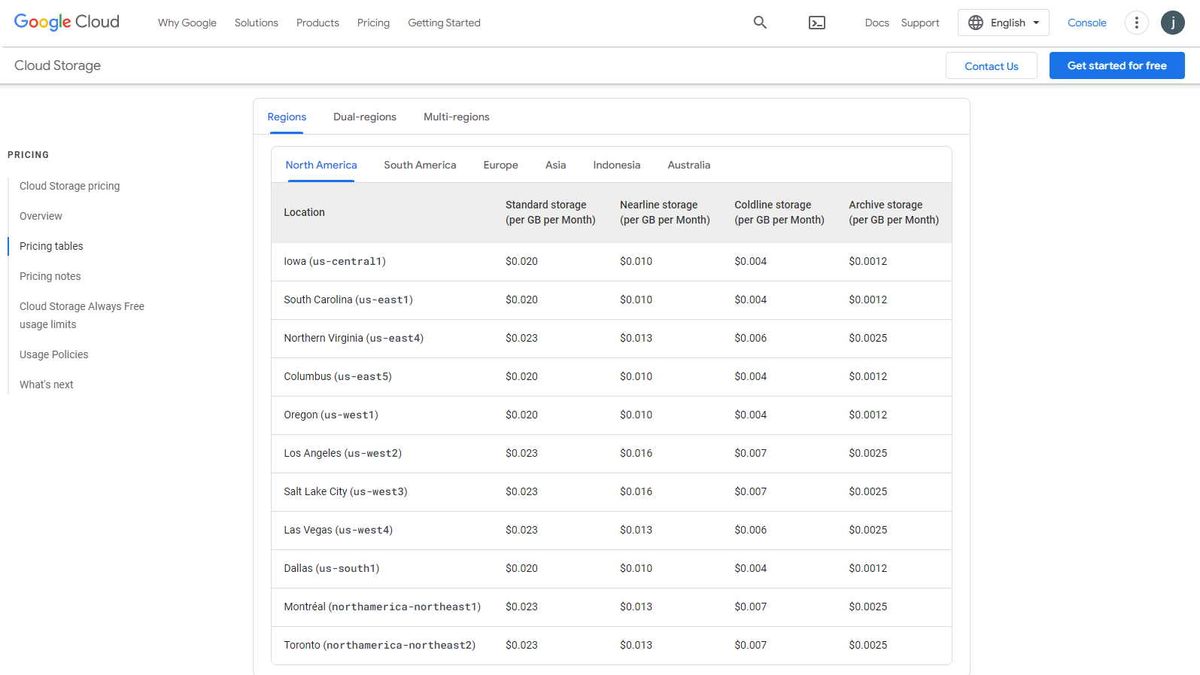This screenshot has width=1200, height=675.
Task: Click the Contact Us button
Action: click(991, 65)
